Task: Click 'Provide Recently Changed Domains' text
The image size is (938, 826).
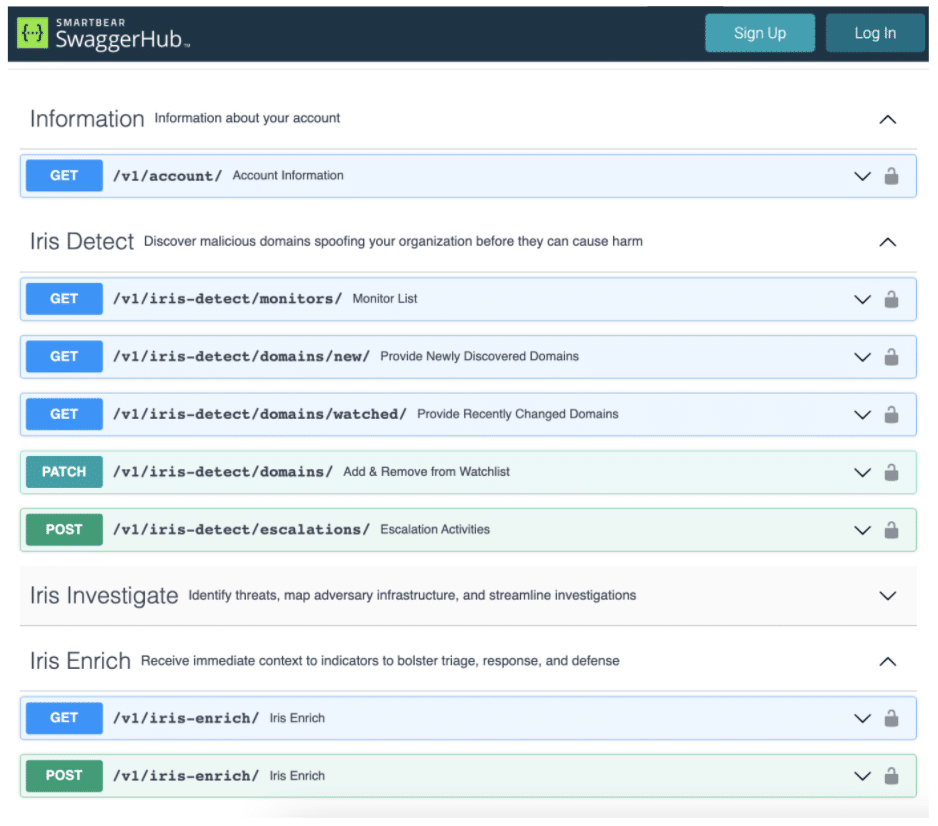Action: 517,414
